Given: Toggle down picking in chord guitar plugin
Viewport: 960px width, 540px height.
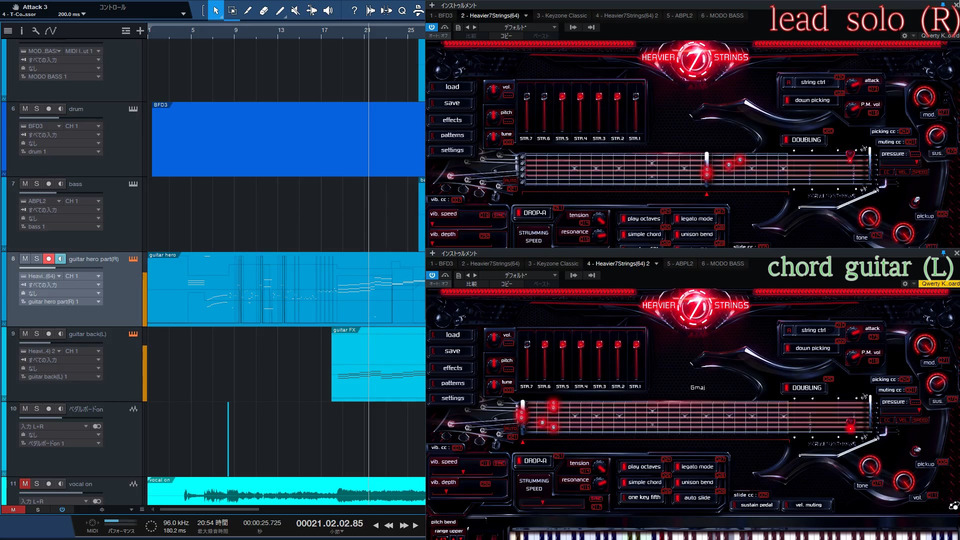Looking at the screenshot, I should (809, 348).
